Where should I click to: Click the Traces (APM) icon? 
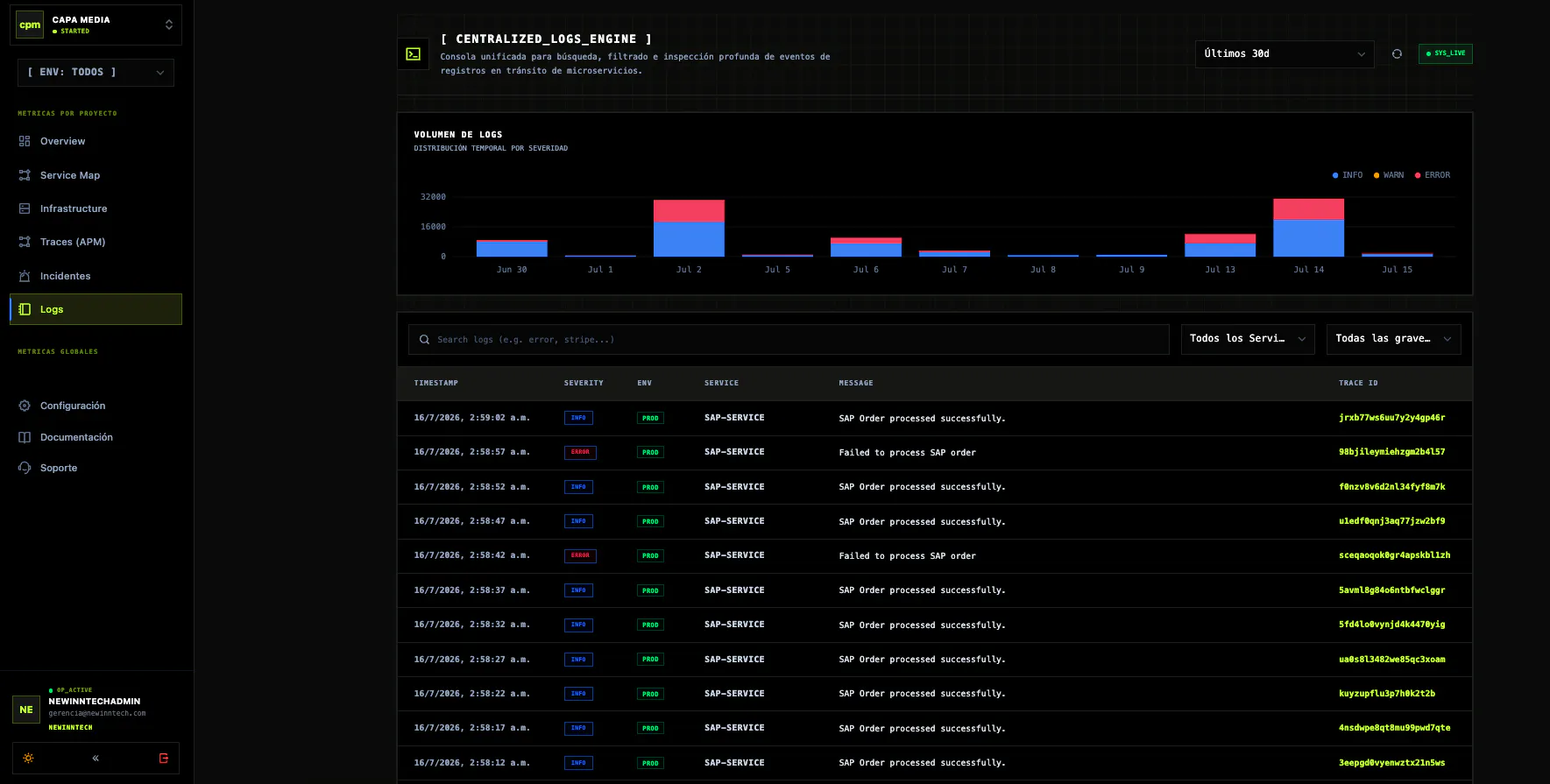pyautogui.click(x=25, y=242)
